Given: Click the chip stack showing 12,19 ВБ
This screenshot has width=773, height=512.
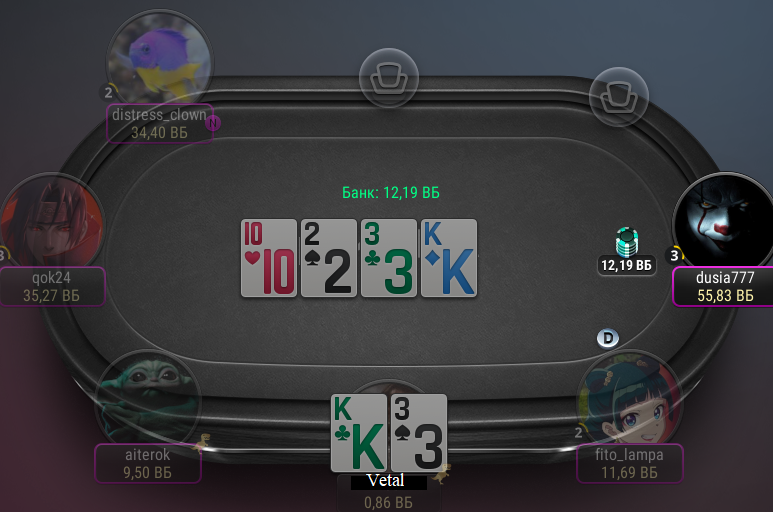Looking at the screenshot, I should click(x=627, y=242).
